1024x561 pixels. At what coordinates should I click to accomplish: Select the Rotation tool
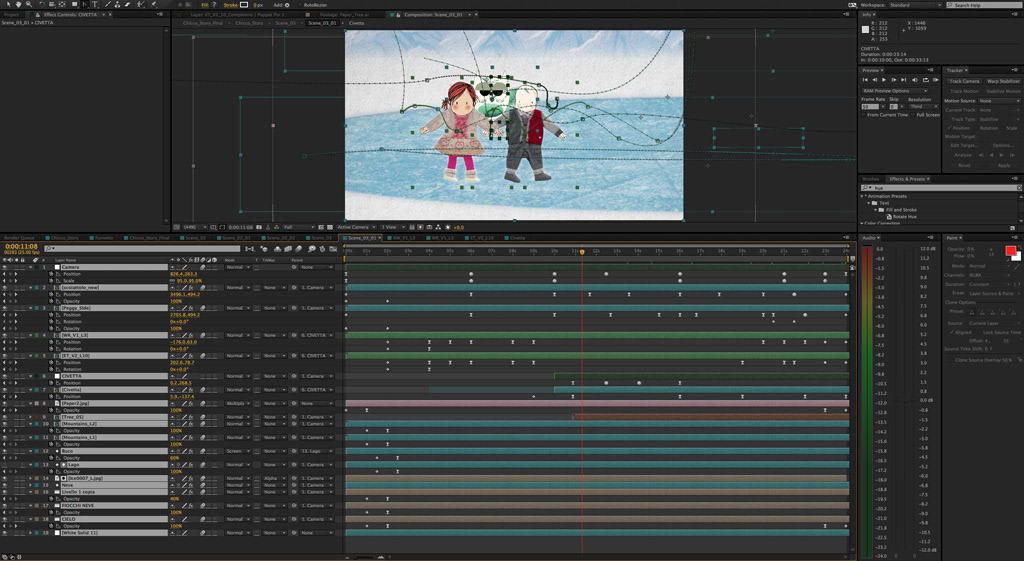tap(42, 4)
